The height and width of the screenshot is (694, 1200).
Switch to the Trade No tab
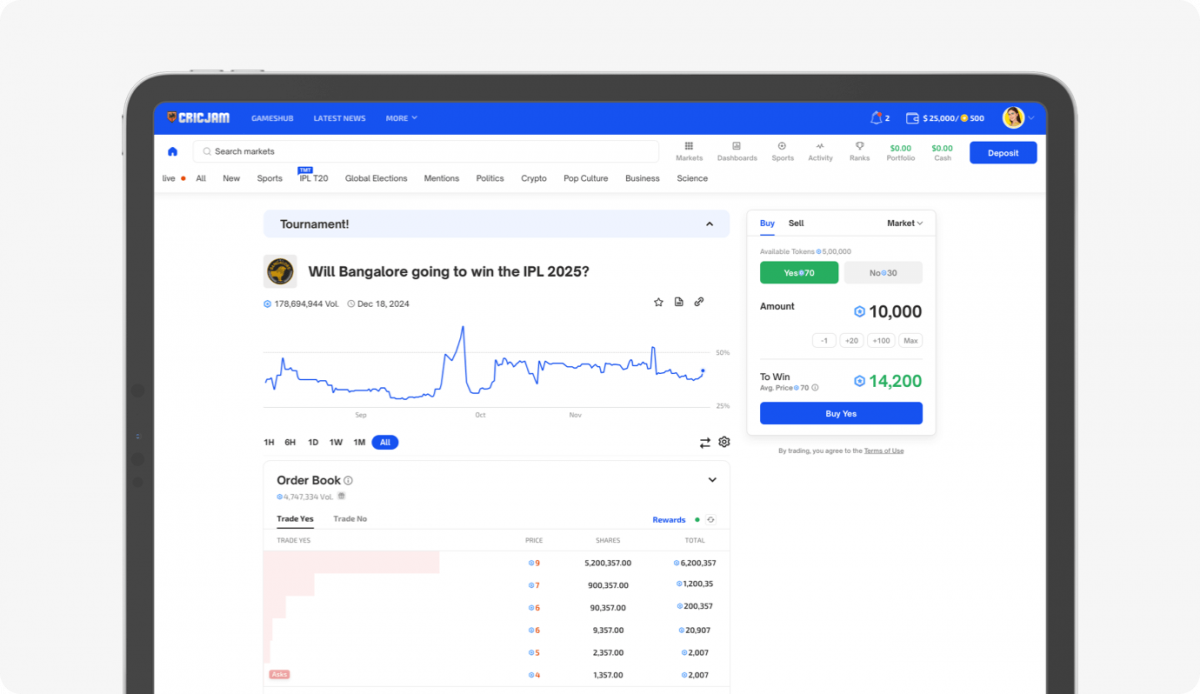coord(350,519)
